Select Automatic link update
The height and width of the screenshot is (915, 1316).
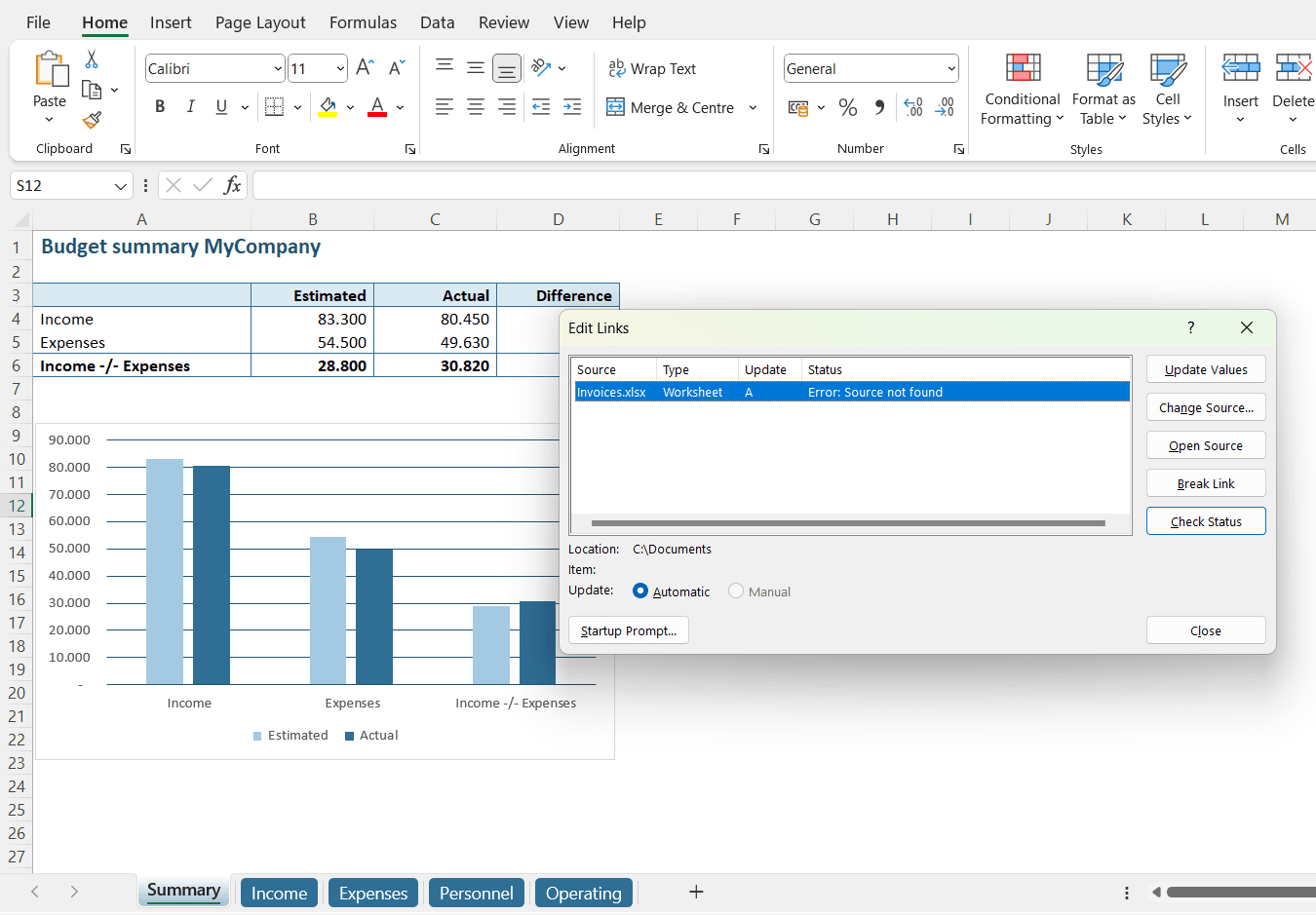pyautogui.click(x=641, y=591)
